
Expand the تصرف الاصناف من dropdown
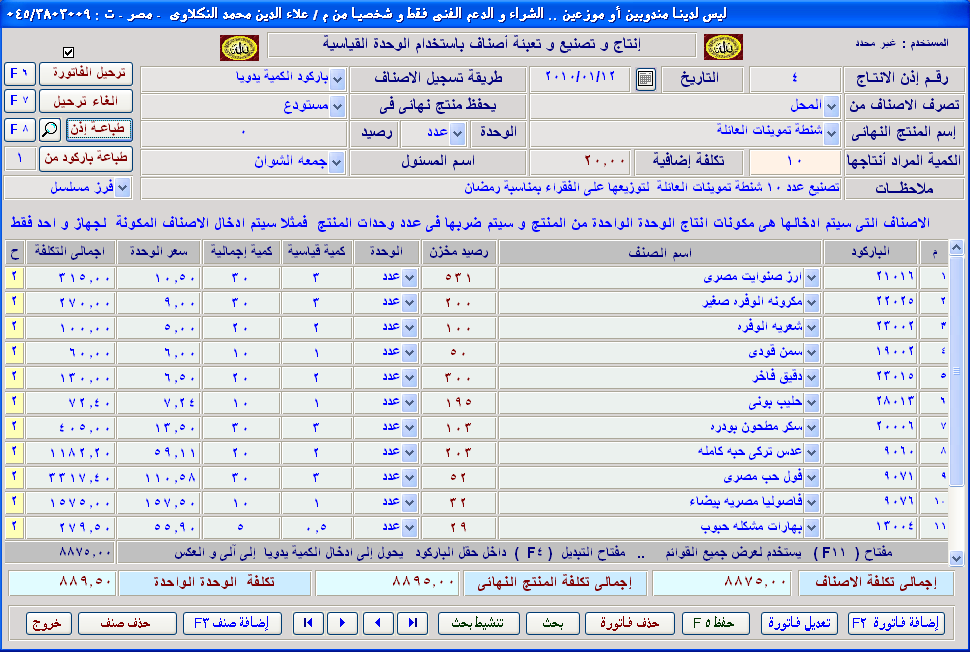pyautogui.click(x=832, y=106)
